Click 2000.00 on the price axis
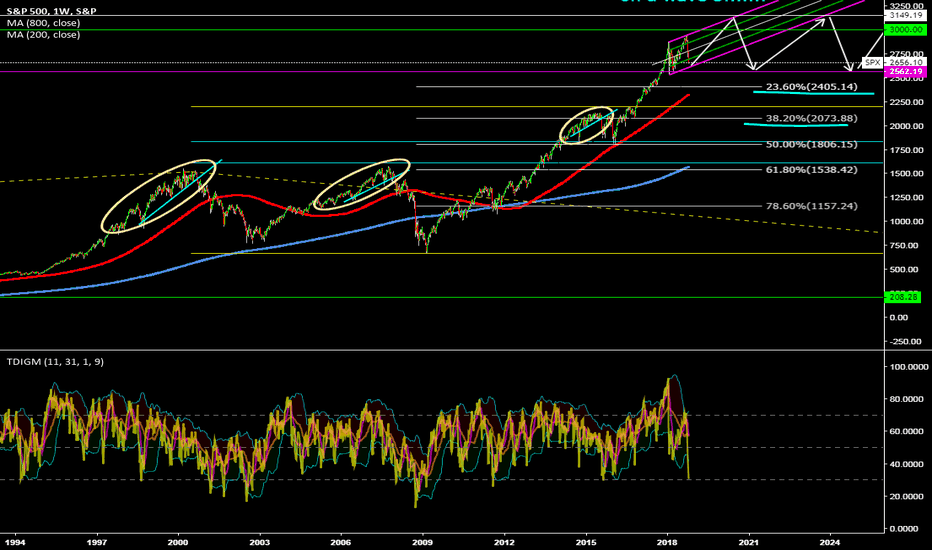The width and height of the screenshot is (932, 550). pyautogui.click(x=906, y=126)
